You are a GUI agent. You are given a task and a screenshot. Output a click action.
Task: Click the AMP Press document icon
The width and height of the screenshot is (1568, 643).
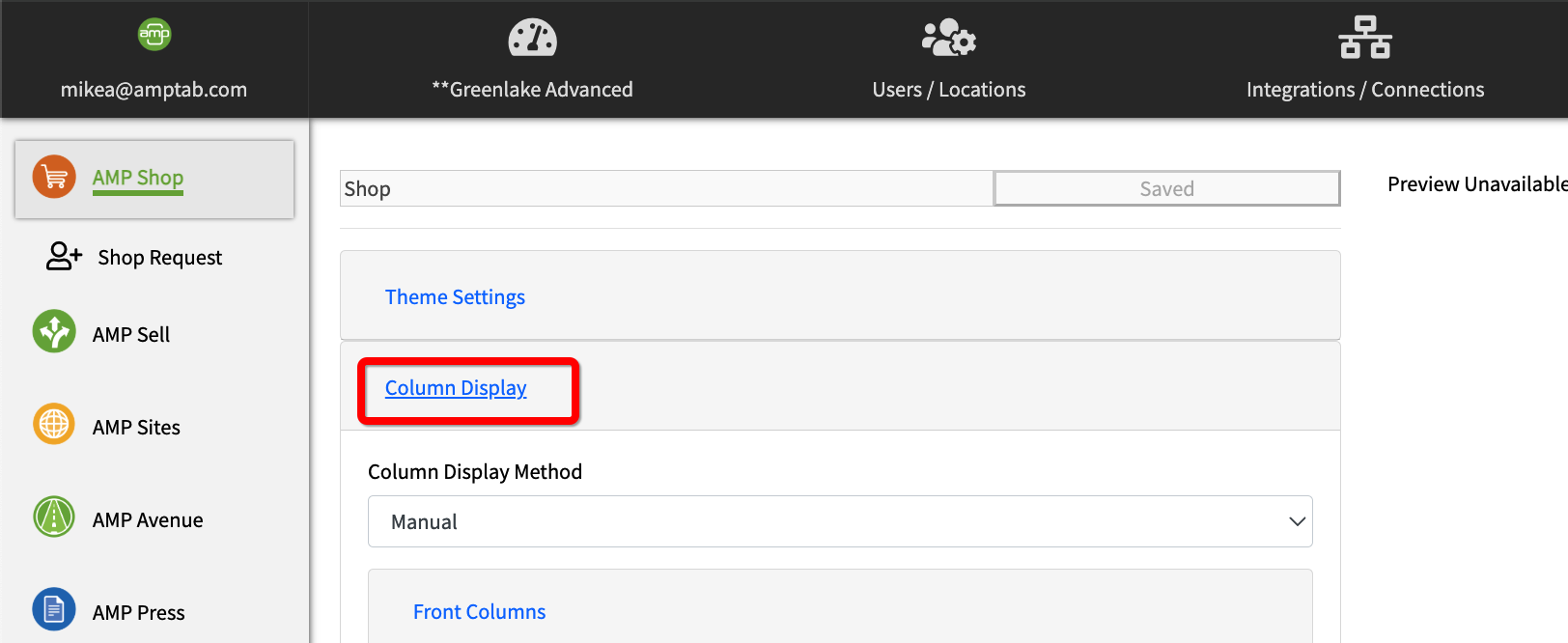[54, 610]
